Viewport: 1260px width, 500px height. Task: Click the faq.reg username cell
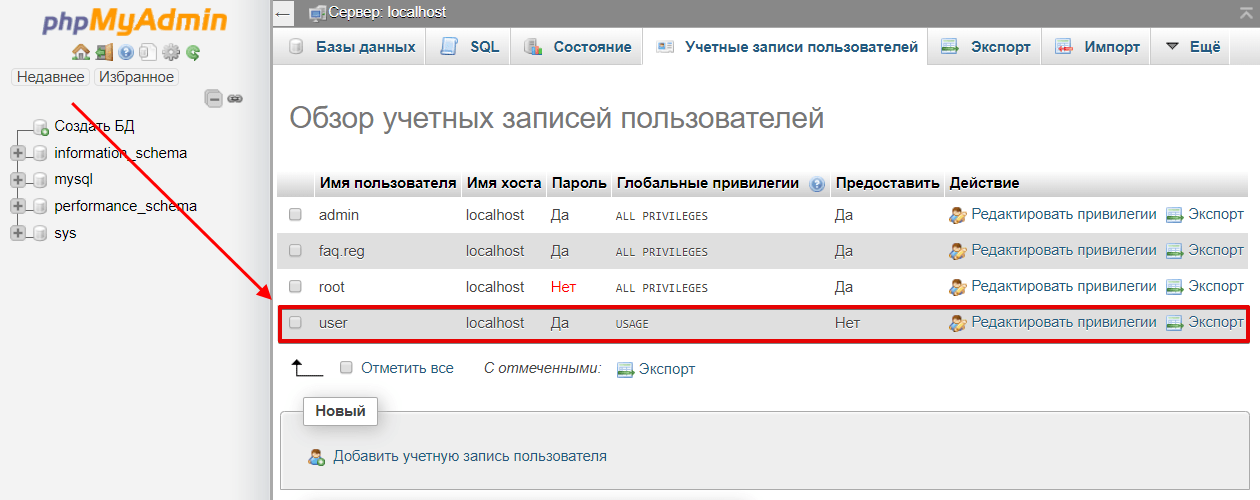pos(341,250)
